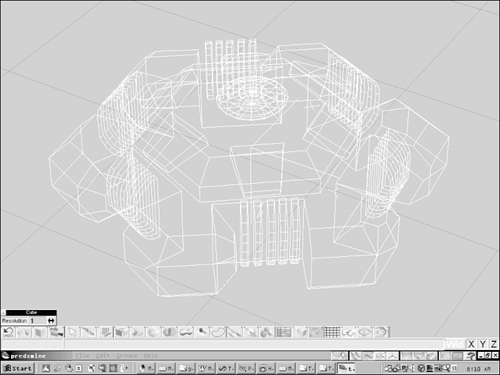Toggle the Y axis button
The width and height of the screenshot is (500, 375).
pos(482,344)
